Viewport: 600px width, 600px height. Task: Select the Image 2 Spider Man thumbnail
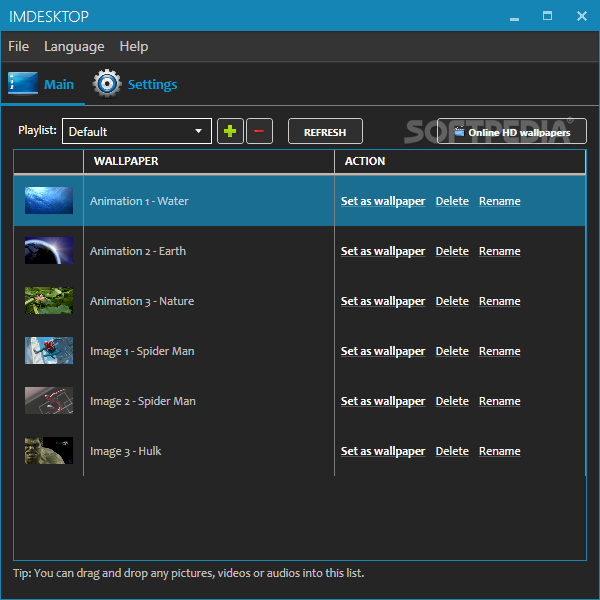[49, 401]
